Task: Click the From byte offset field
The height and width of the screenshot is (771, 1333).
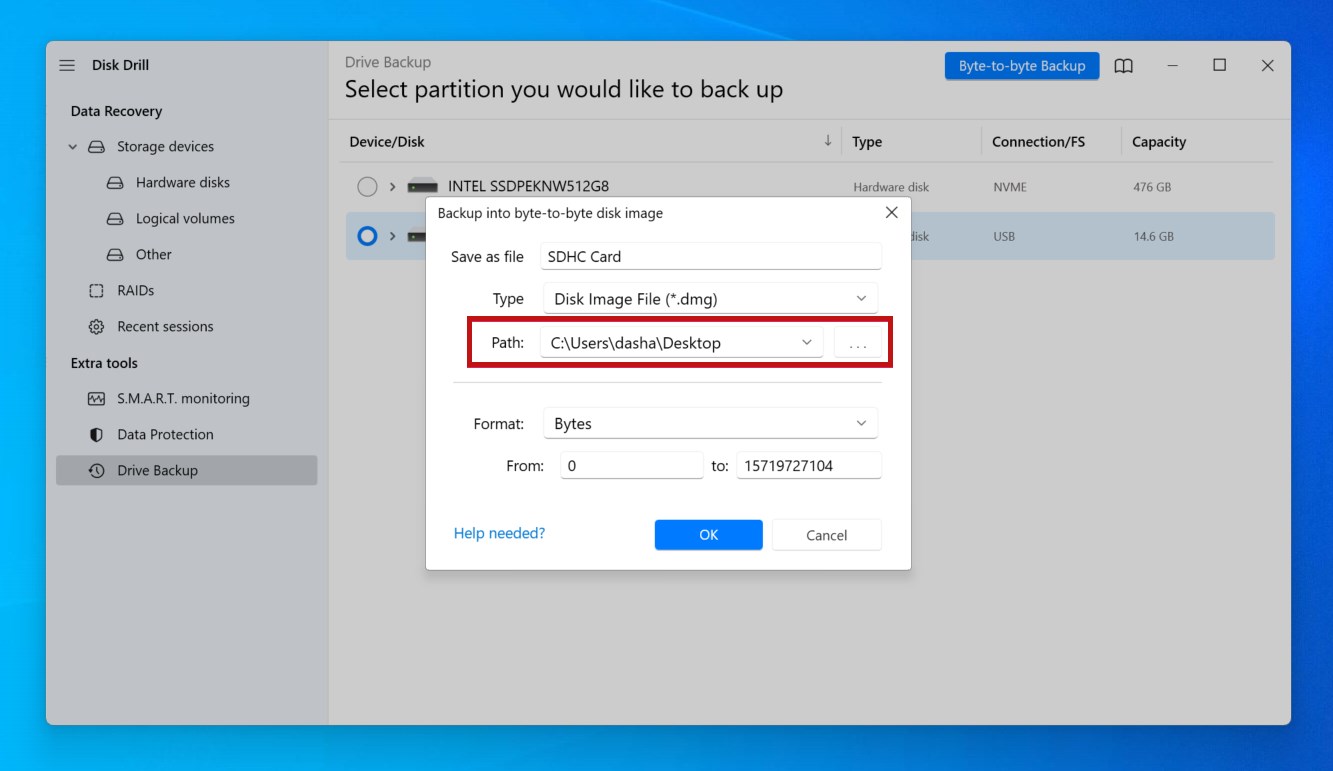Action: coord(632,465)
